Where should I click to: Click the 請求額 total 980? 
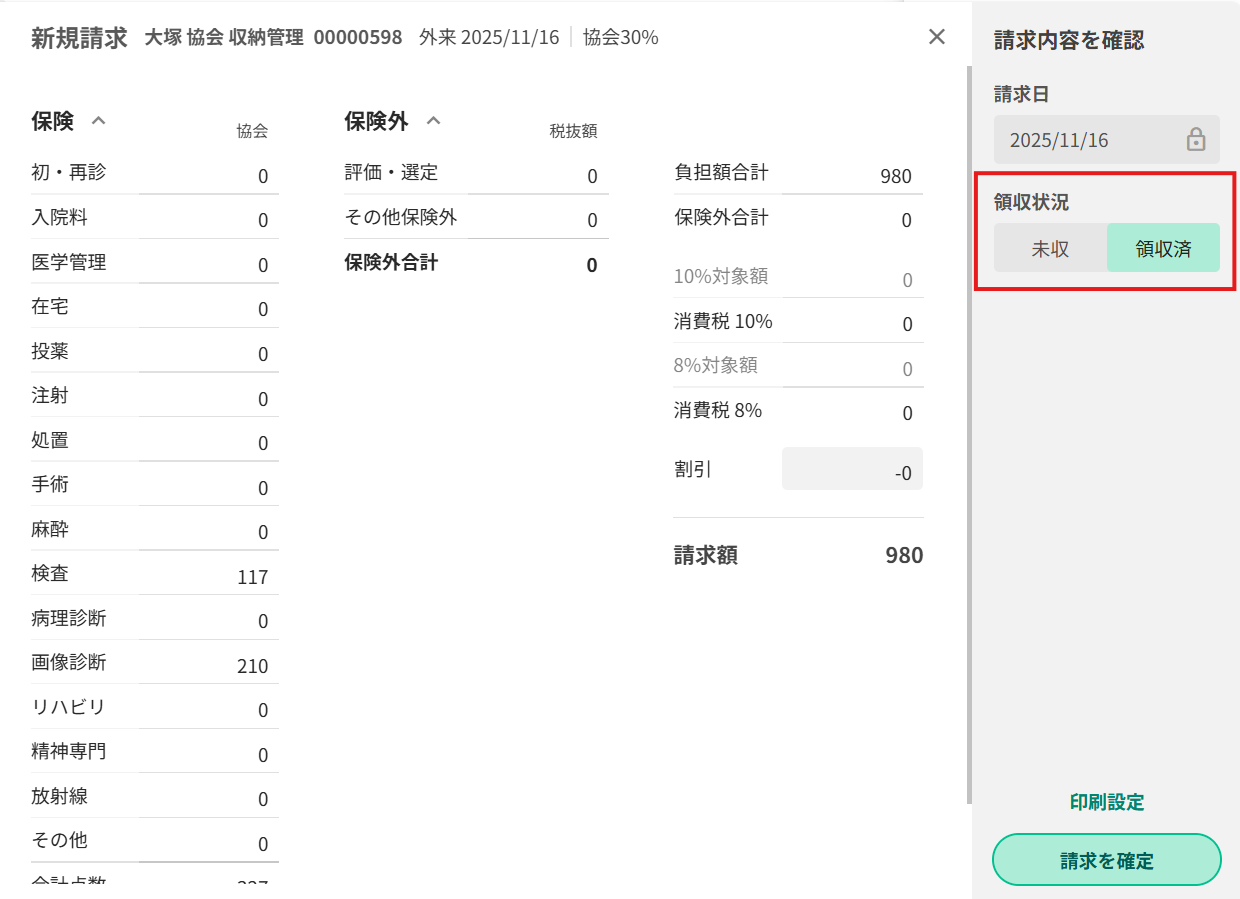point(903,556)
